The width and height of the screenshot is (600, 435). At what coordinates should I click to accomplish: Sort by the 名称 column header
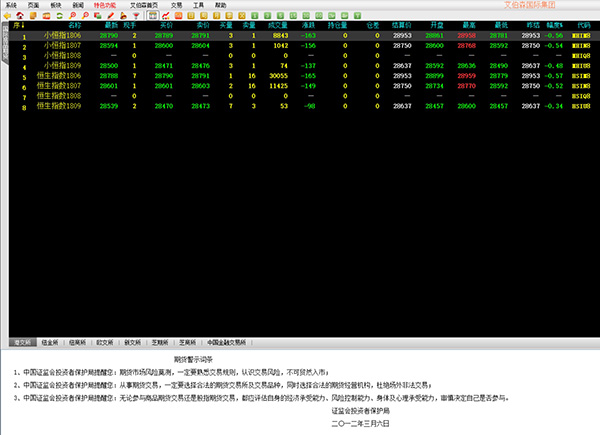pyautogui.click(x=75, y=26)
